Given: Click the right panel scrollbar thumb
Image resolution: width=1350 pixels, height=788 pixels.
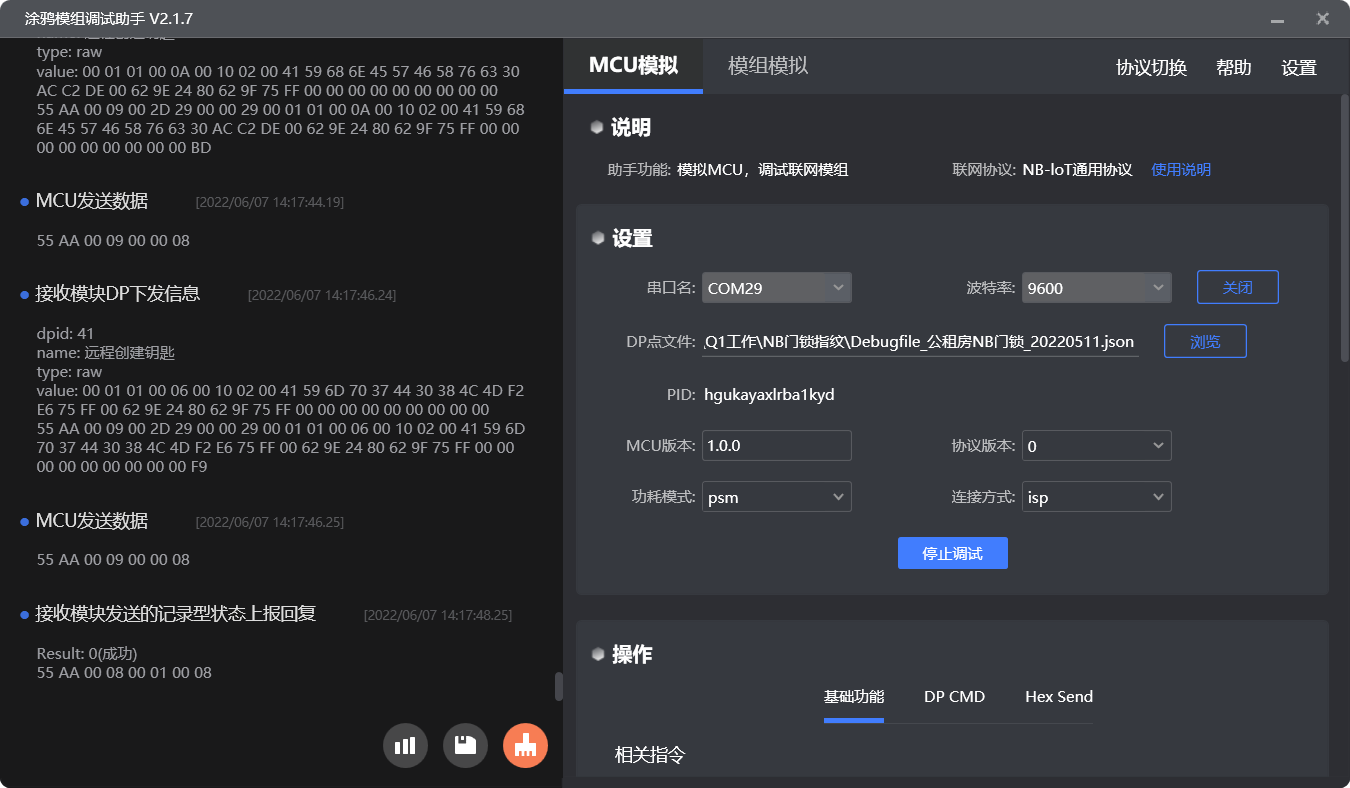Looking at the screenshot, I should tap(1345, 228).
